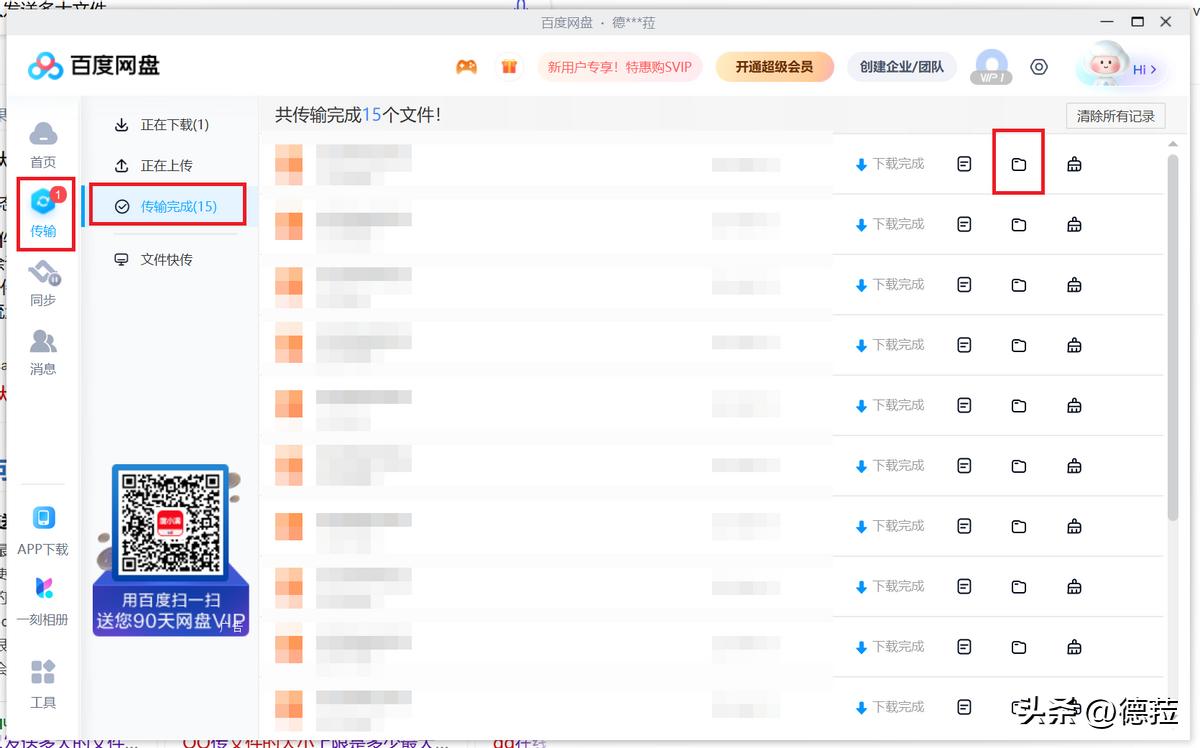
Task: Click 清除所有记录 button
Action: pyautogui.click(x=1116, y=116)
